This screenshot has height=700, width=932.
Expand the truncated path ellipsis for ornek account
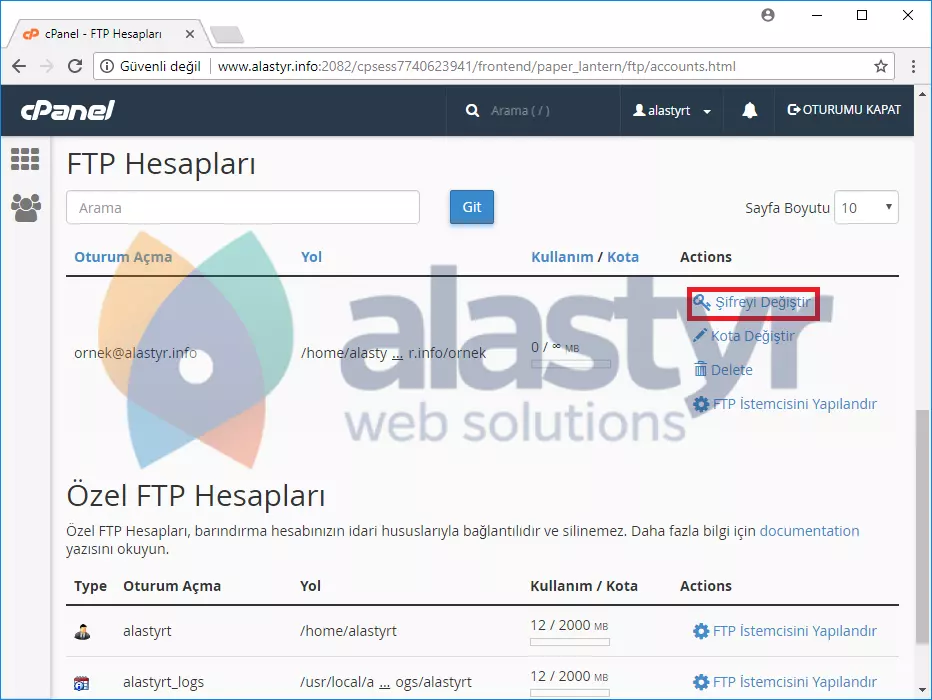tap(398, 353)
